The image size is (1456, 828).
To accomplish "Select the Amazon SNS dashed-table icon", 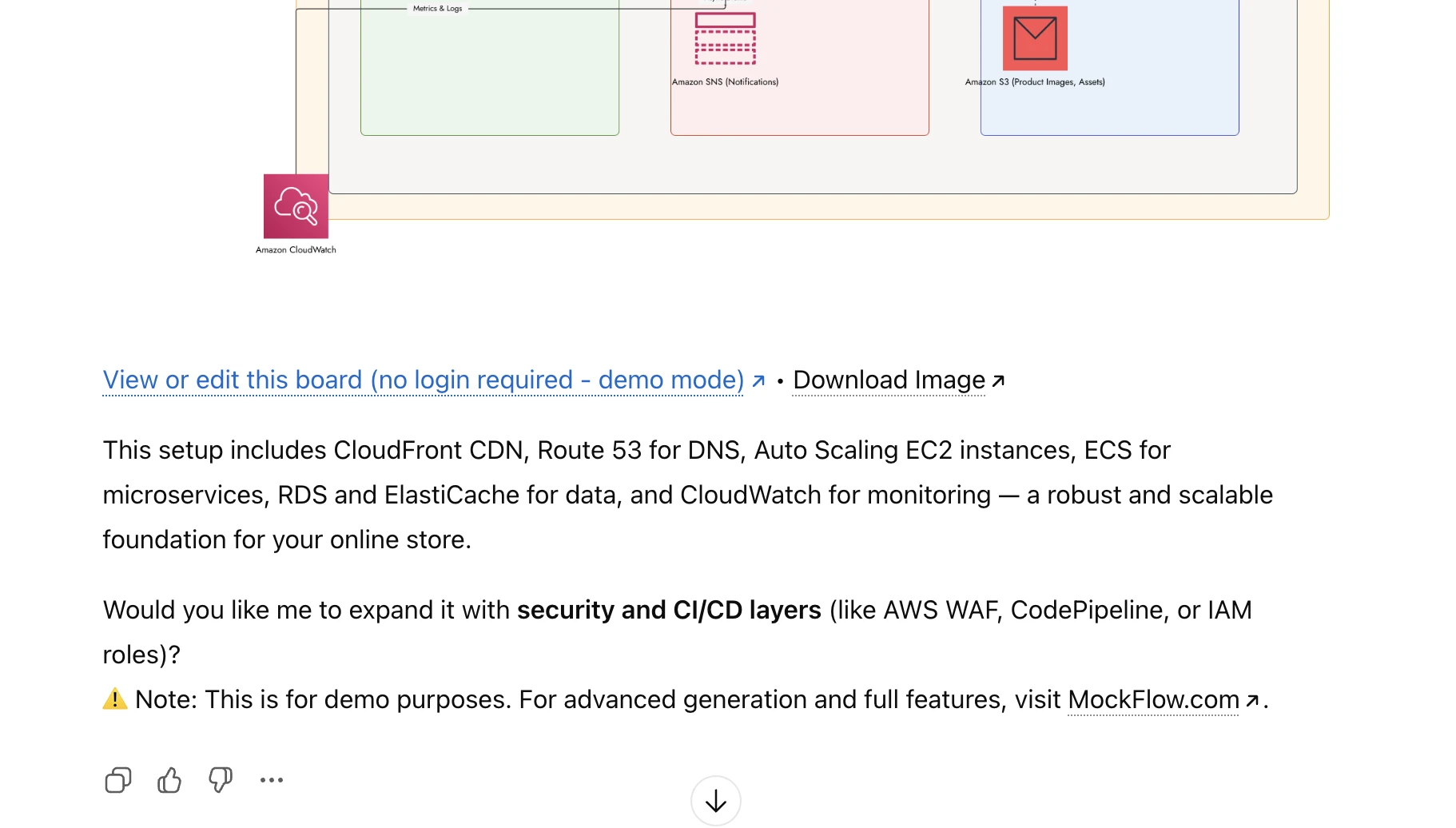I will pyautogui.click(x=725, y=38).
